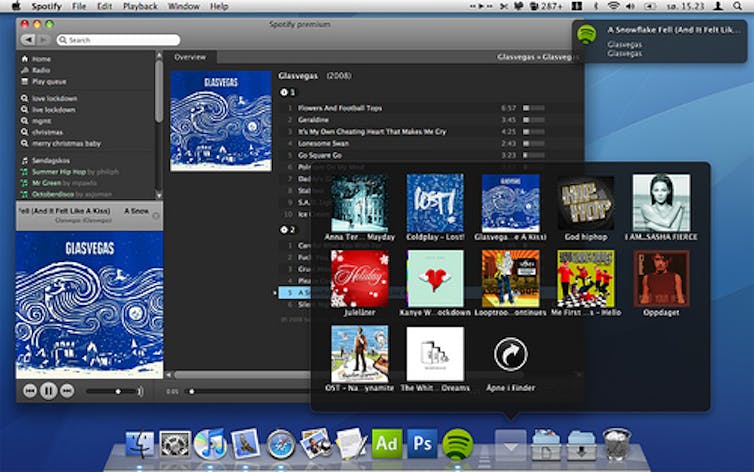Open Photoshop from the Dock
Viewport: 754px width, 472px height.
tap(422, 443)
